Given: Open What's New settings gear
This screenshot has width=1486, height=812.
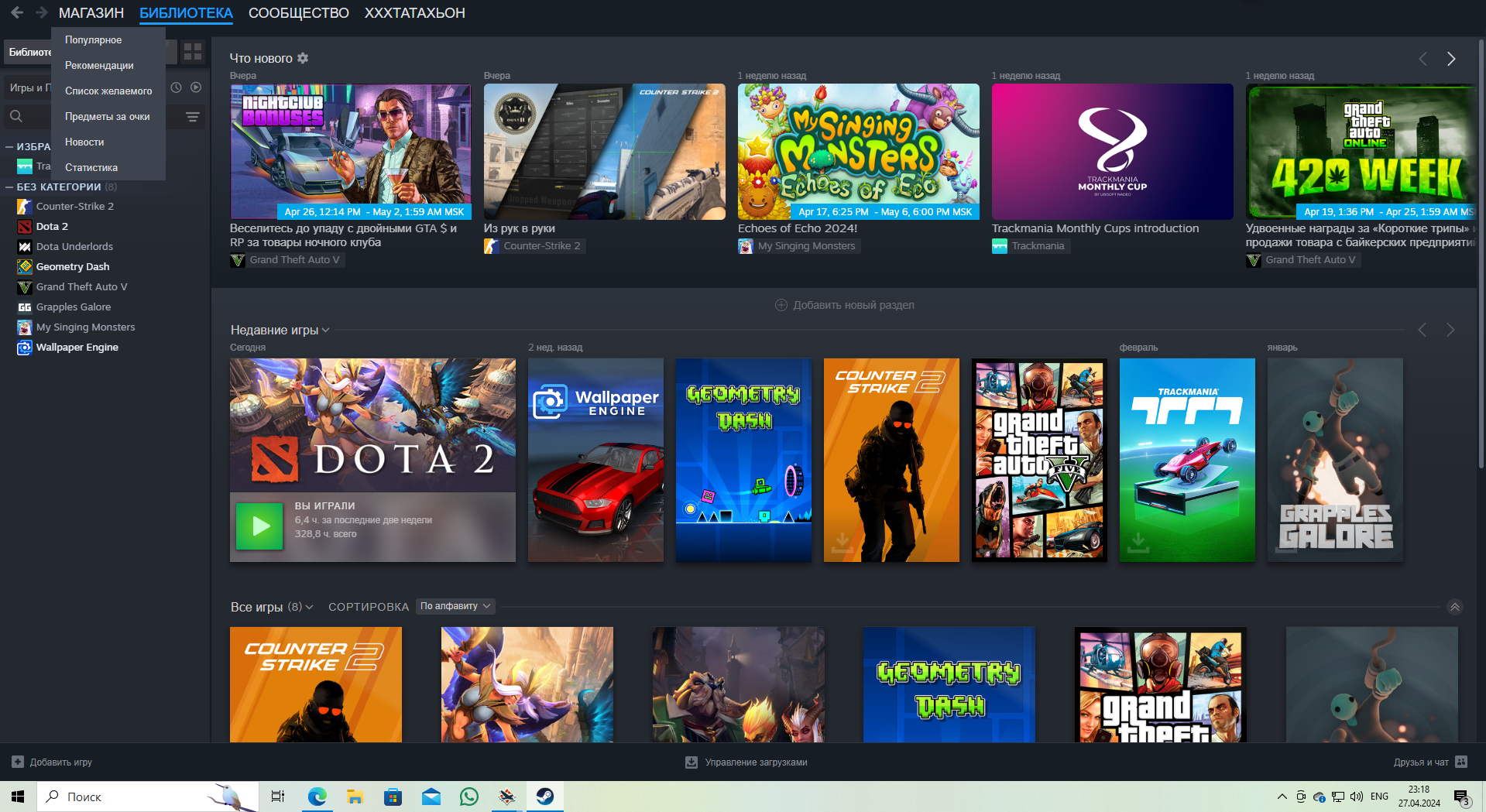Looking at the screenshot, I should tap(303, 58).
